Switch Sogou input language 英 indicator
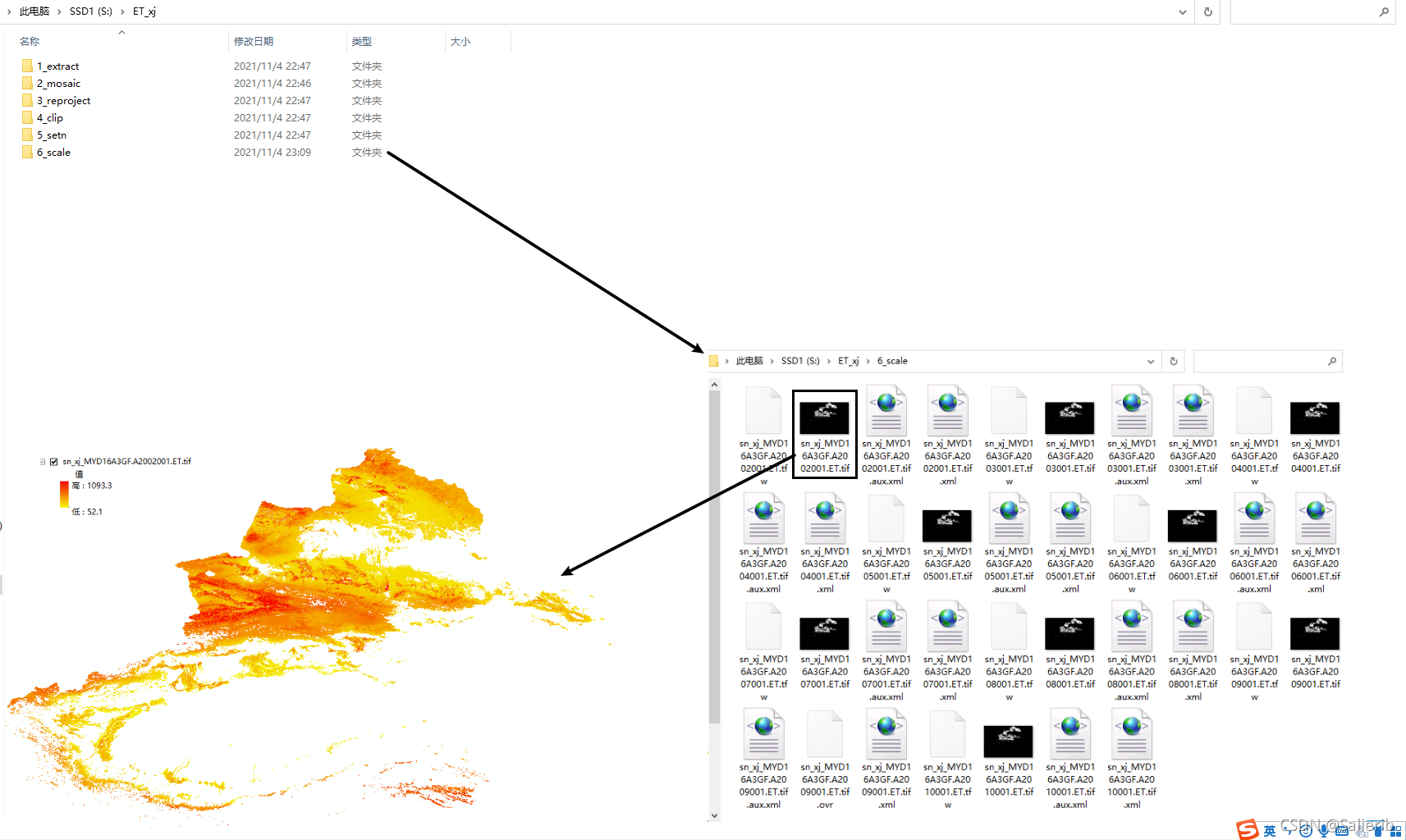Viewport: 1406px width, 840px height. [x=1270, y=831]
